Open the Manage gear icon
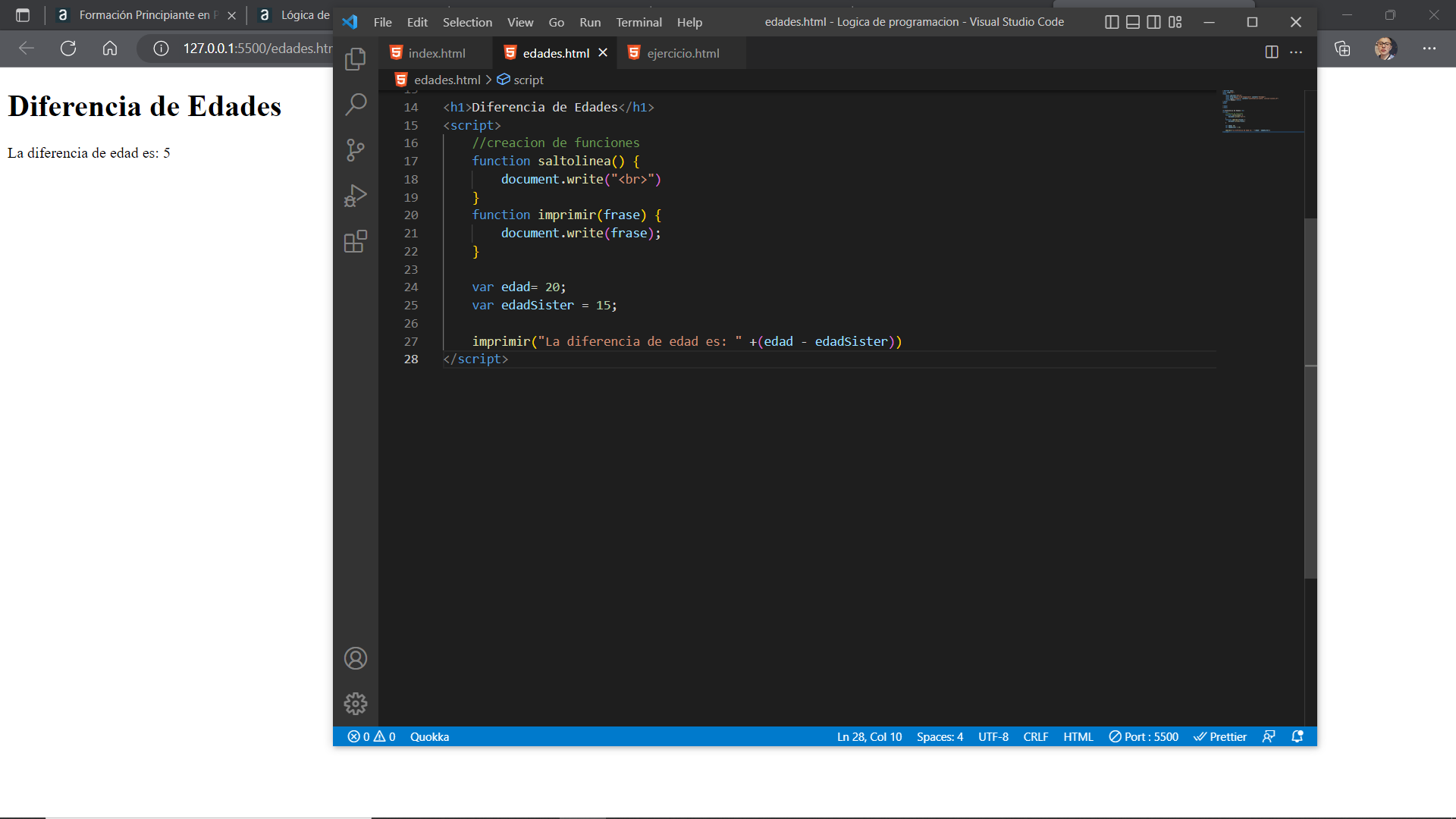This screenshot has height=819, width=1456. [x=355, y=704]
